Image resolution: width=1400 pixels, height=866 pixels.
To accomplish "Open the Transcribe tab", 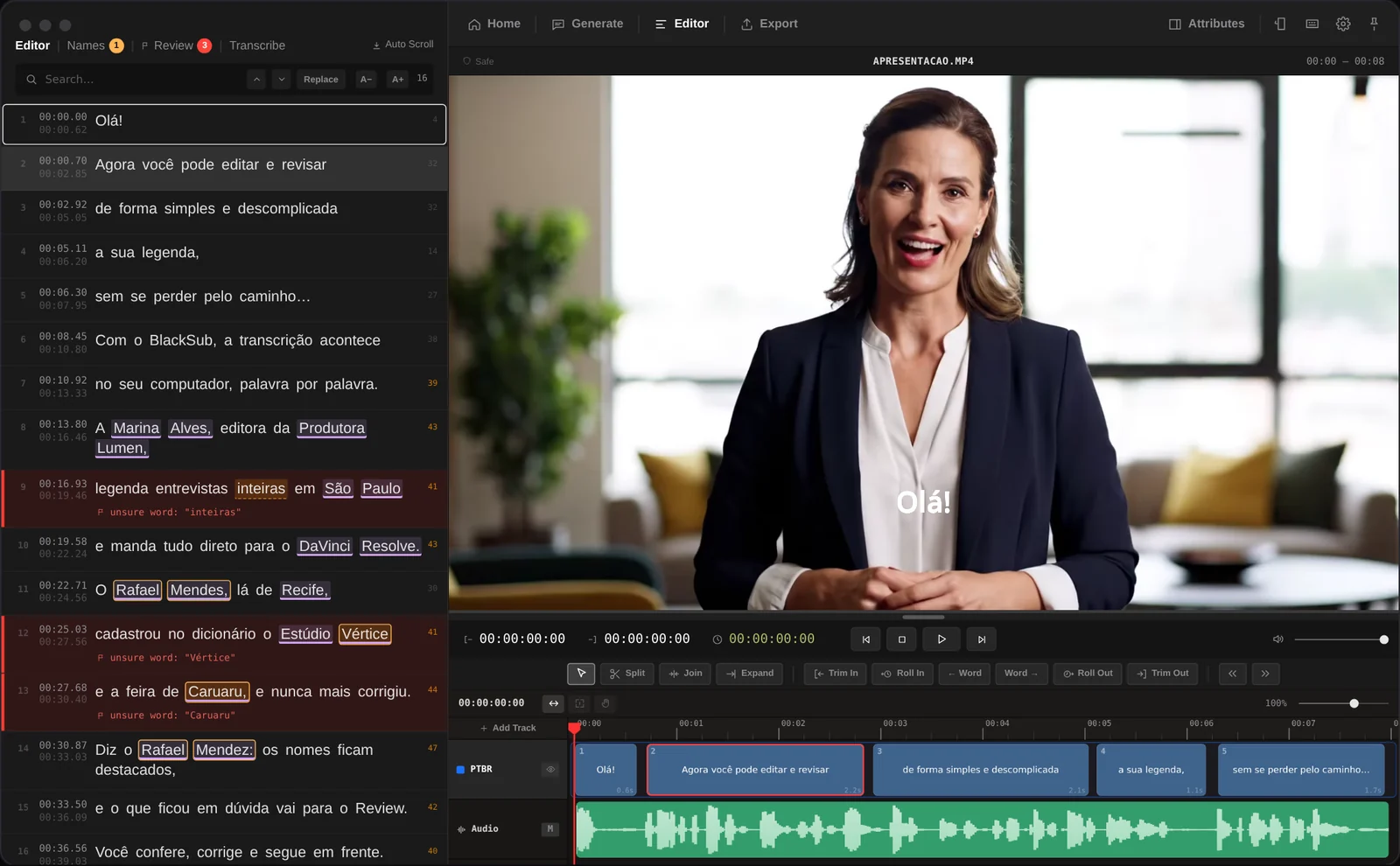I will point(257,45).
